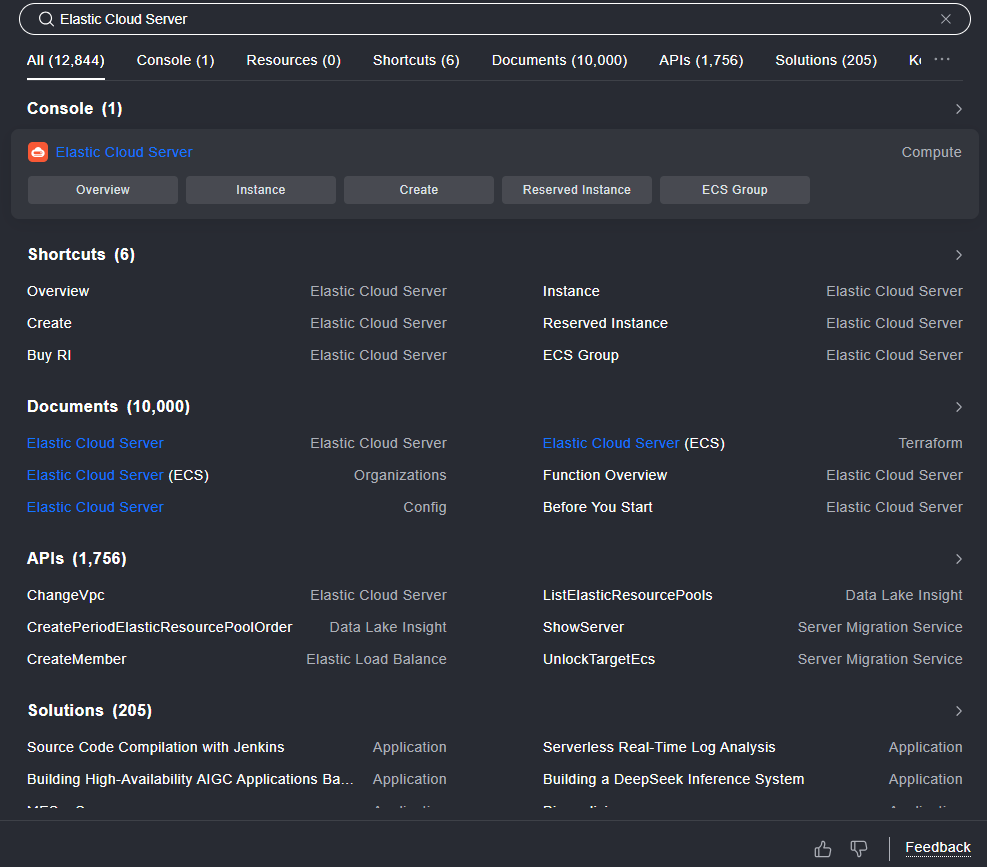Expand the Shortcuts results chevron
Image resolution: width=987 pixels, height=867 pixels.
click(x=959, y=255)
